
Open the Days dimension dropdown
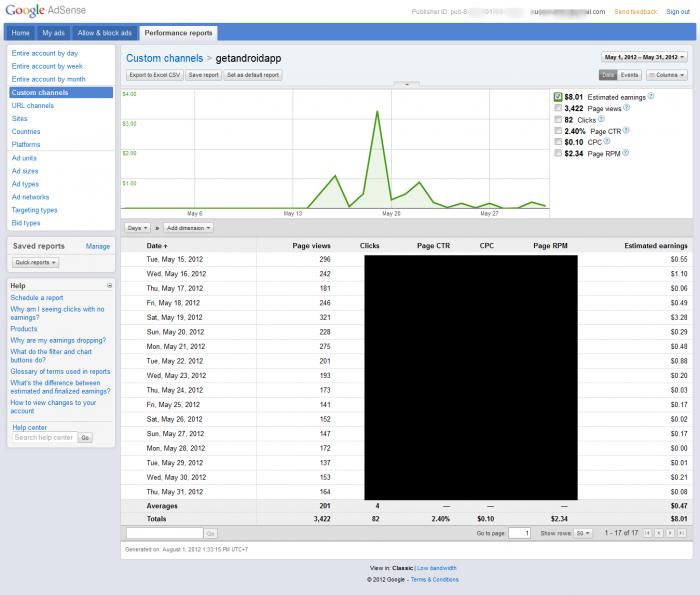tap(137, 228)
